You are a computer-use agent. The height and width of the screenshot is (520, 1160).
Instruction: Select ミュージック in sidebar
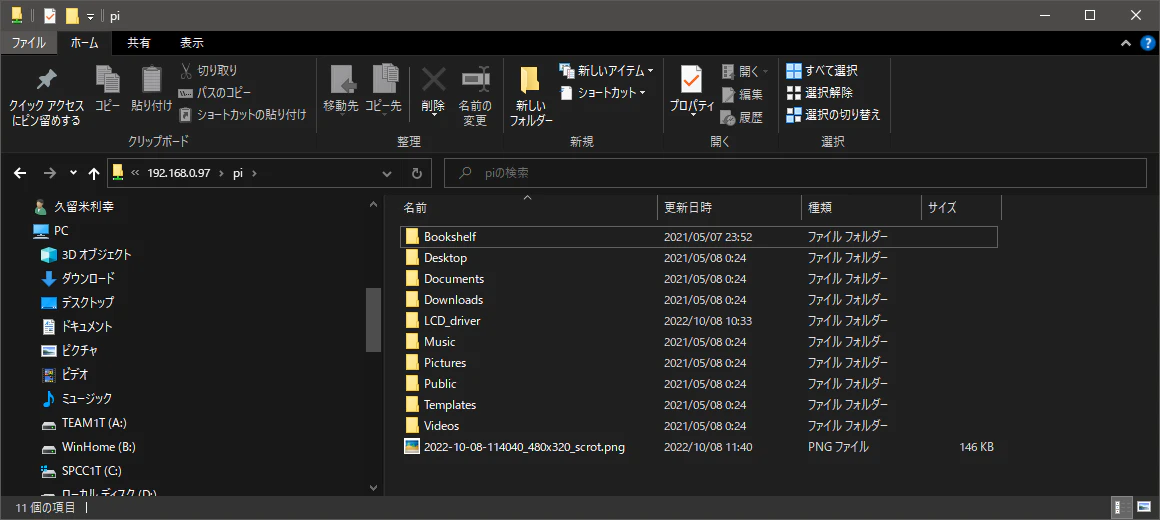[77, 398]
